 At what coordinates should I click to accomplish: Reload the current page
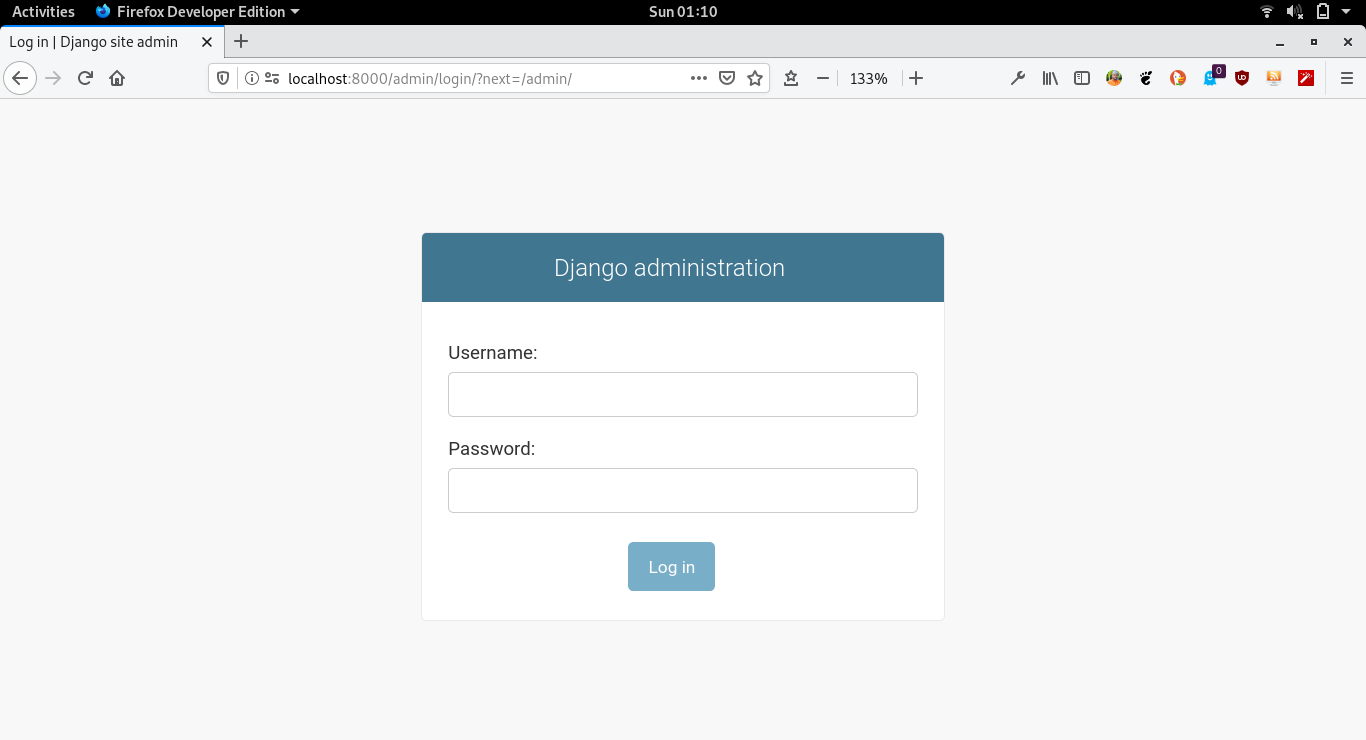[85, 78]
